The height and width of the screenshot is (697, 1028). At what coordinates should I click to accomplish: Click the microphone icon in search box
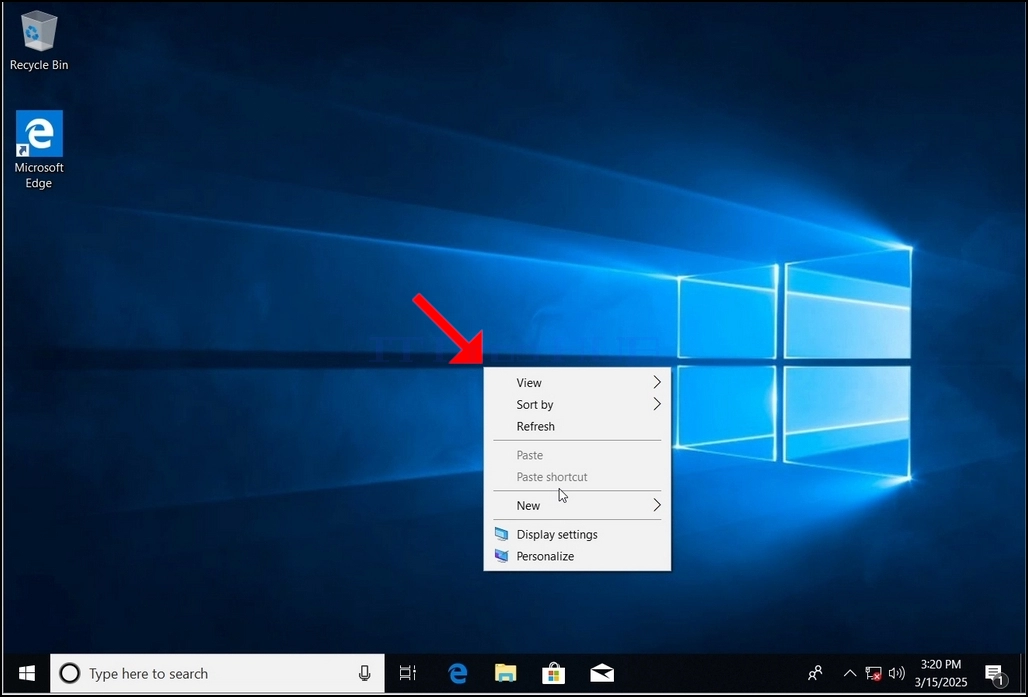click(x=365, y=673)
